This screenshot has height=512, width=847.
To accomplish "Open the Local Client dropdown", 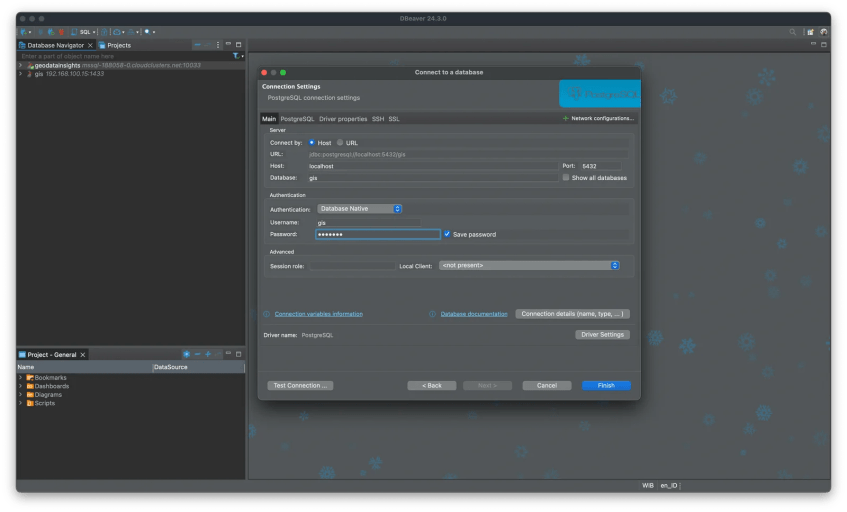I will (x=529, y=265).
